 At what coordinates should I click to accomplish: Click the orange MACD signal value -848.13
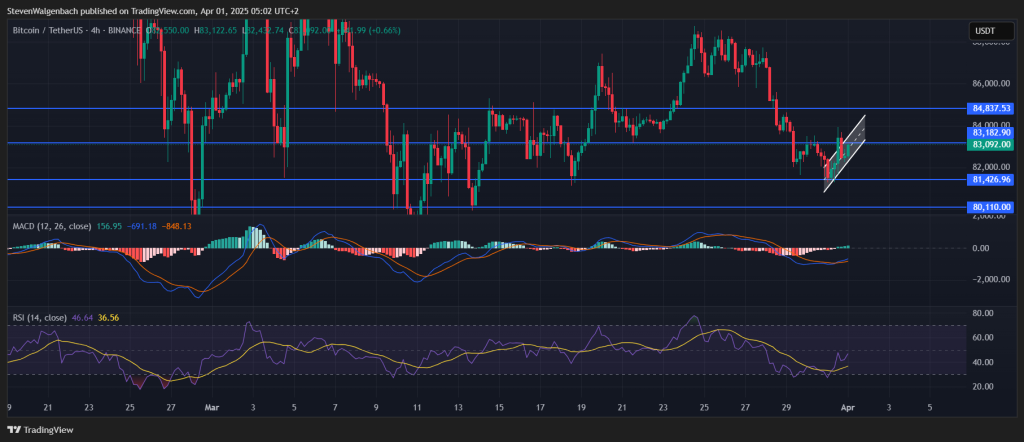tap(177, 225)
